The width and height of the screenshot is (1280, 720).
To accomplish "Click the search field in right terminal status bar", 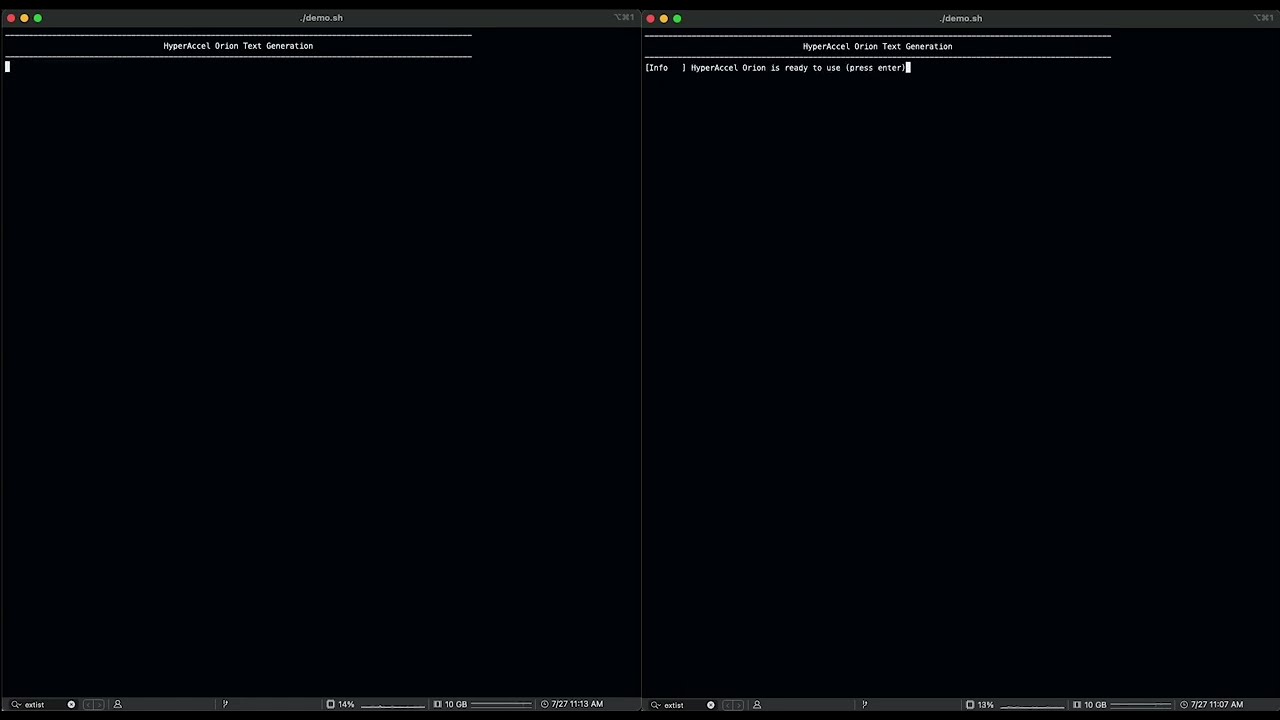I will (682, 704).
